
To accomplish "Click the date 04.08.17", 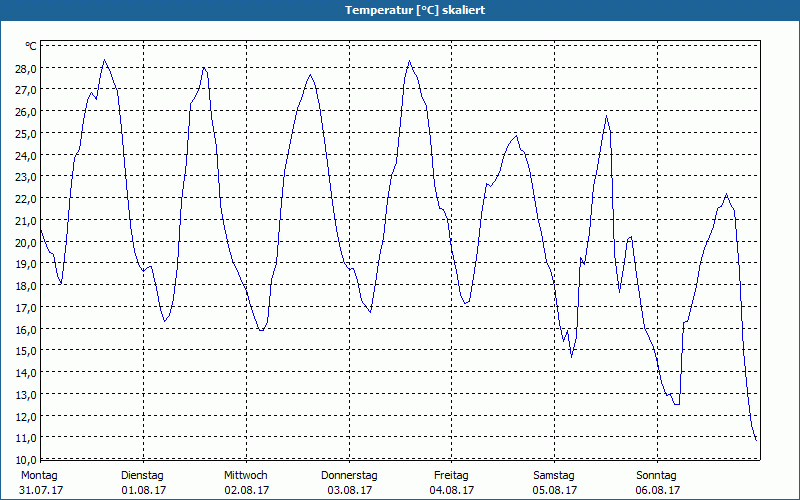I will (x=452, y=490).
